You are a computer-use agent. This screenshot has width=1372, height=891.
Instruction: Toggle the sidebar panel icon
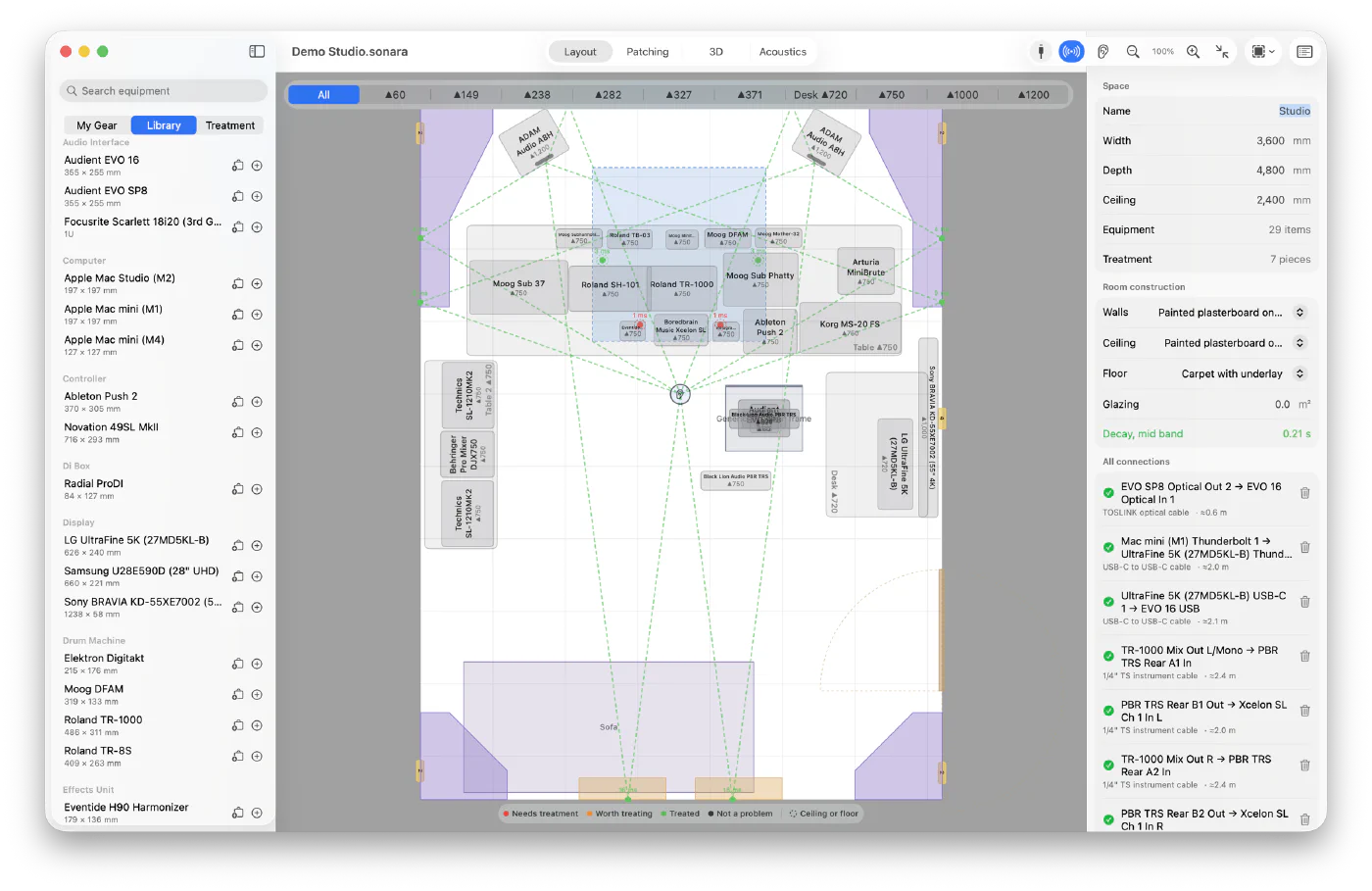(257, 51)
